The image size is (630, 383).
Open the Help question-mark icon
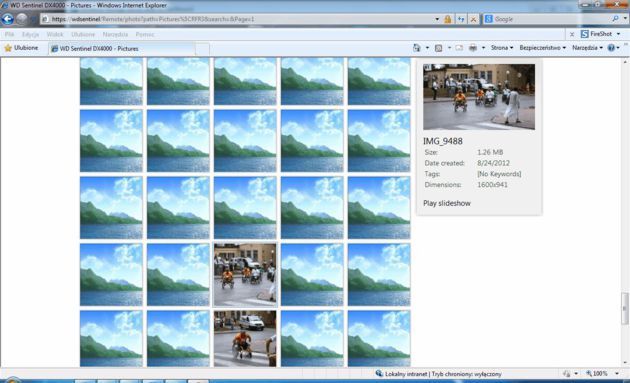611,48
